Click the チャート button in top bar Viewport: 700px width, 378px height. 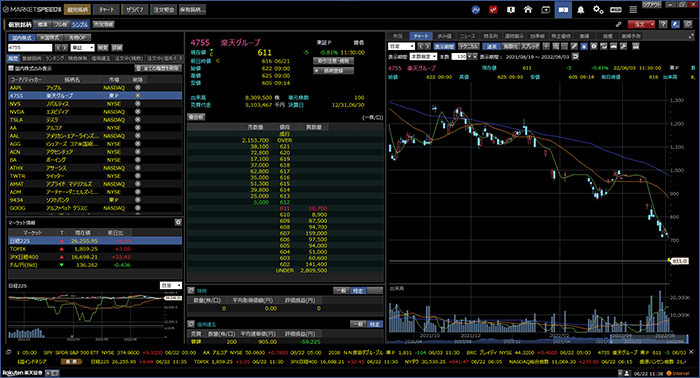pyautogui.click(x=106, y=9)
